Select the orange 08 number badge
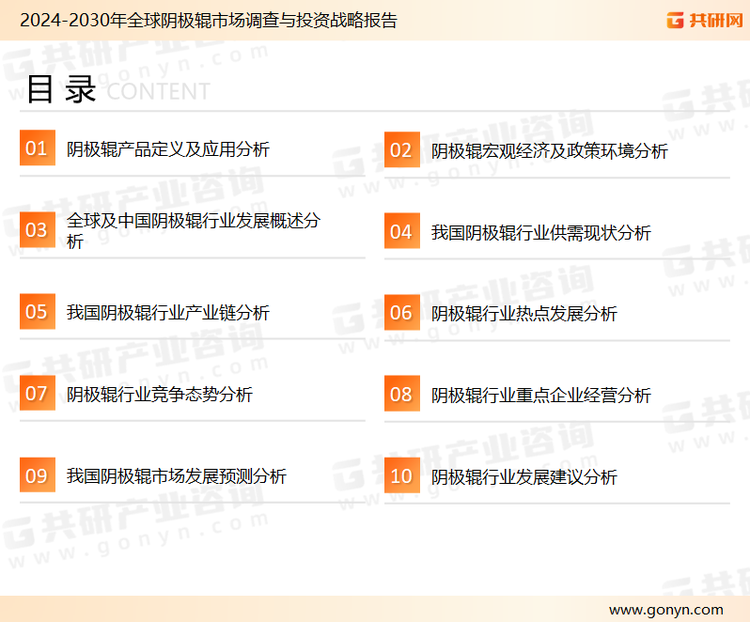This screenshot has width=750, height=622. [402, 394]
